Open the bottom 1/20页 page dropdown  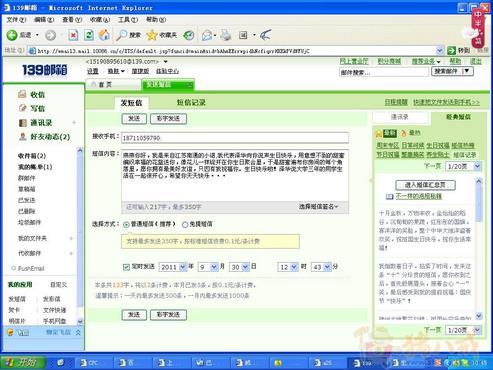click(x=477, y=330)
